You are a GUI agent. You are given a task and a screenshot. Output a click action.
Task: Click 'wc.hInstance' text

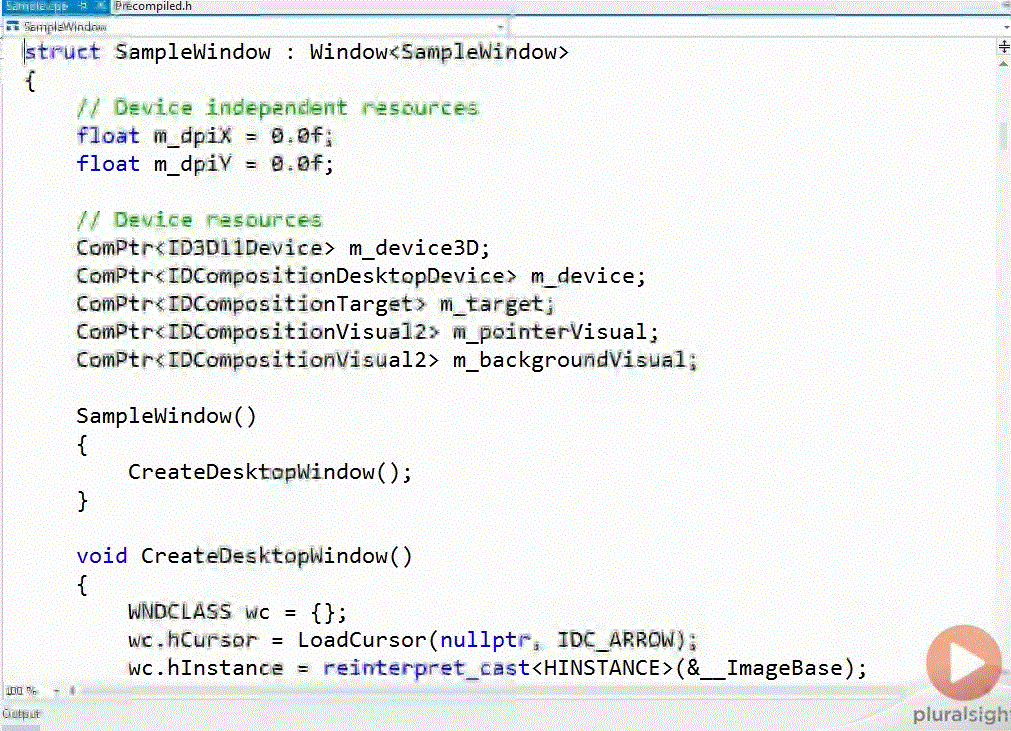click(206, 668)
